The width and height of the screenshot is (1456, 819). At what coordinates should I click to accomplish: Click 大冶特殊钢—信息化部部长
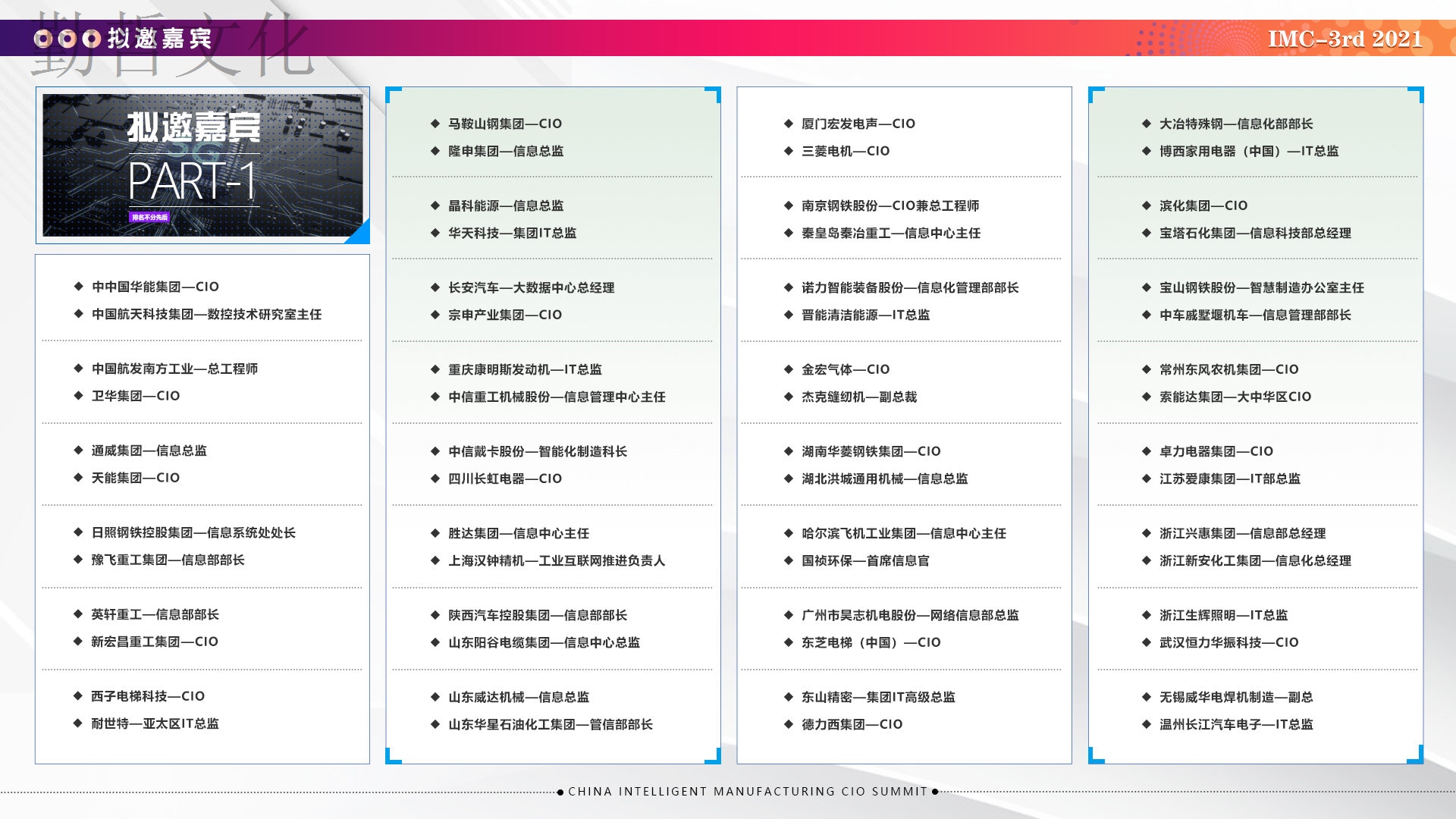(x=1236, y=124)
